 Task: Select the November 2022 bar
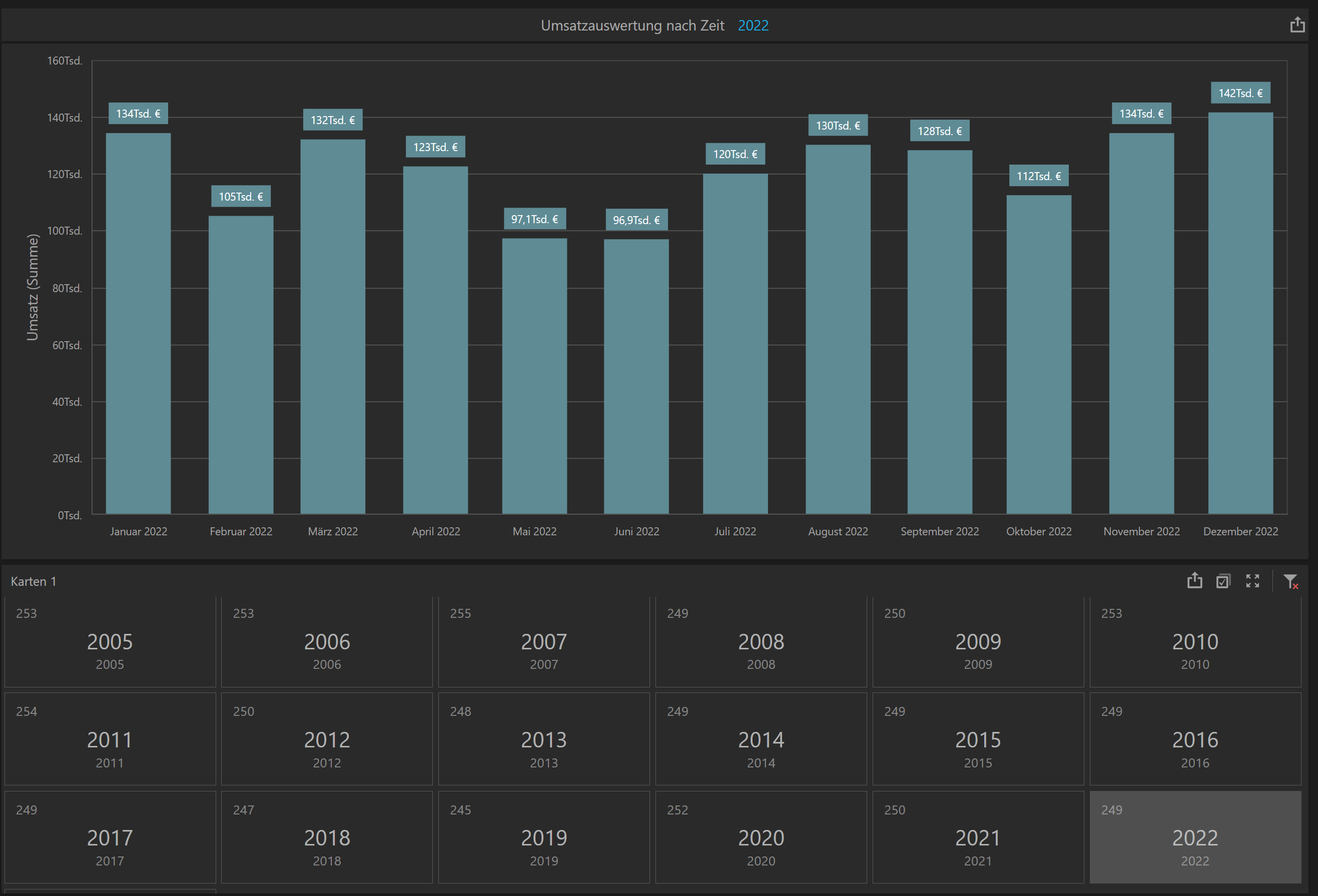click(x=1142, y=324)
